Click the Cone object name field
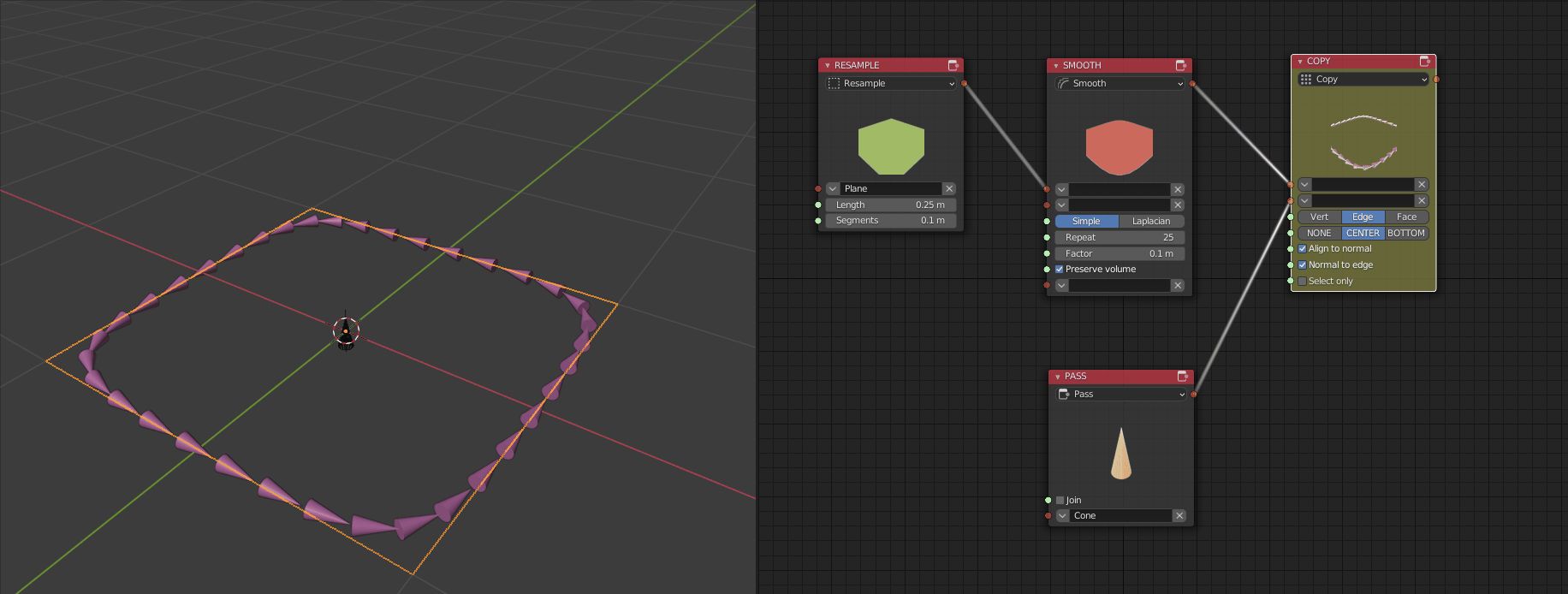1568x594 pixels. [1121, 515]
